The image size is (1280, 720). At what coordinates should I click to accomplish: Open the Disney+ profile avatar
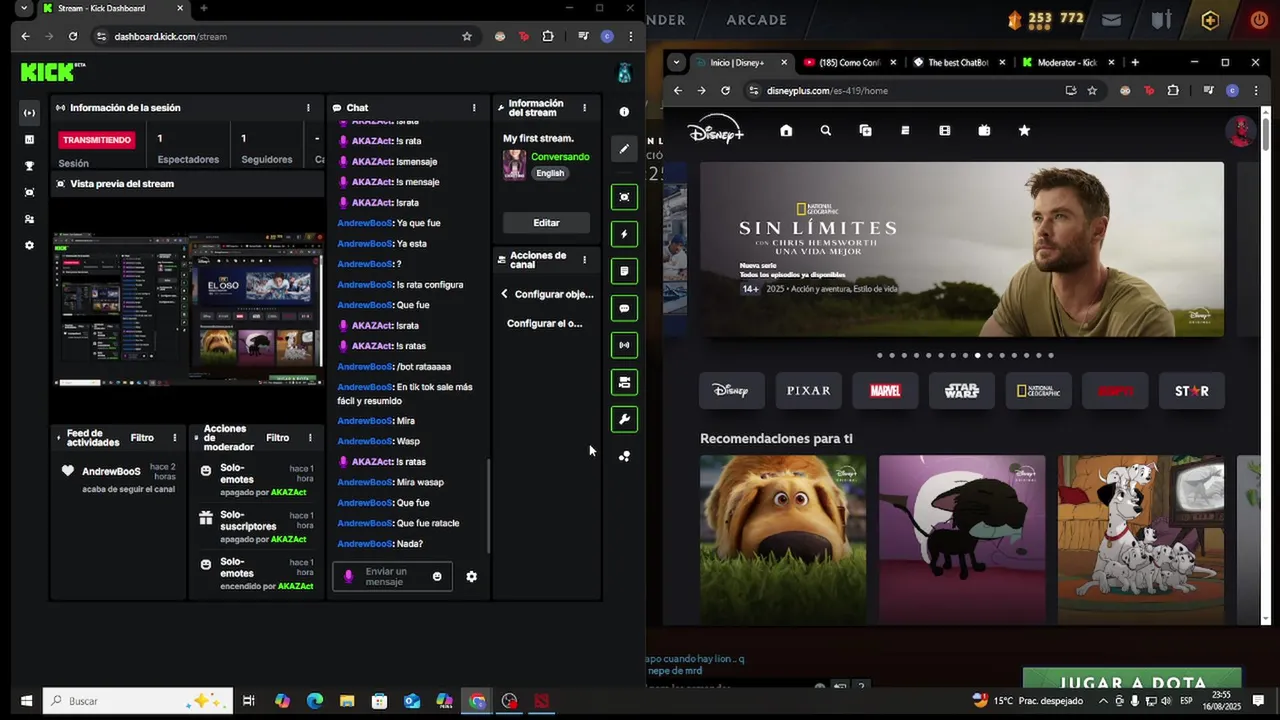pos(1240,131)
